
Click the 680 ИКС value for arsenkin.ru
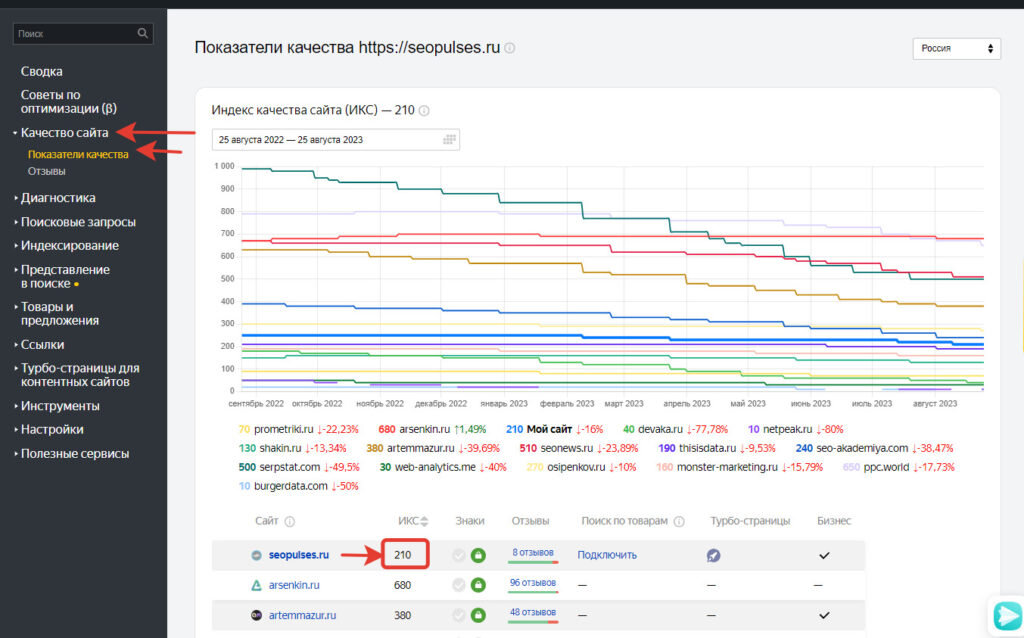[x=403, y=585]
